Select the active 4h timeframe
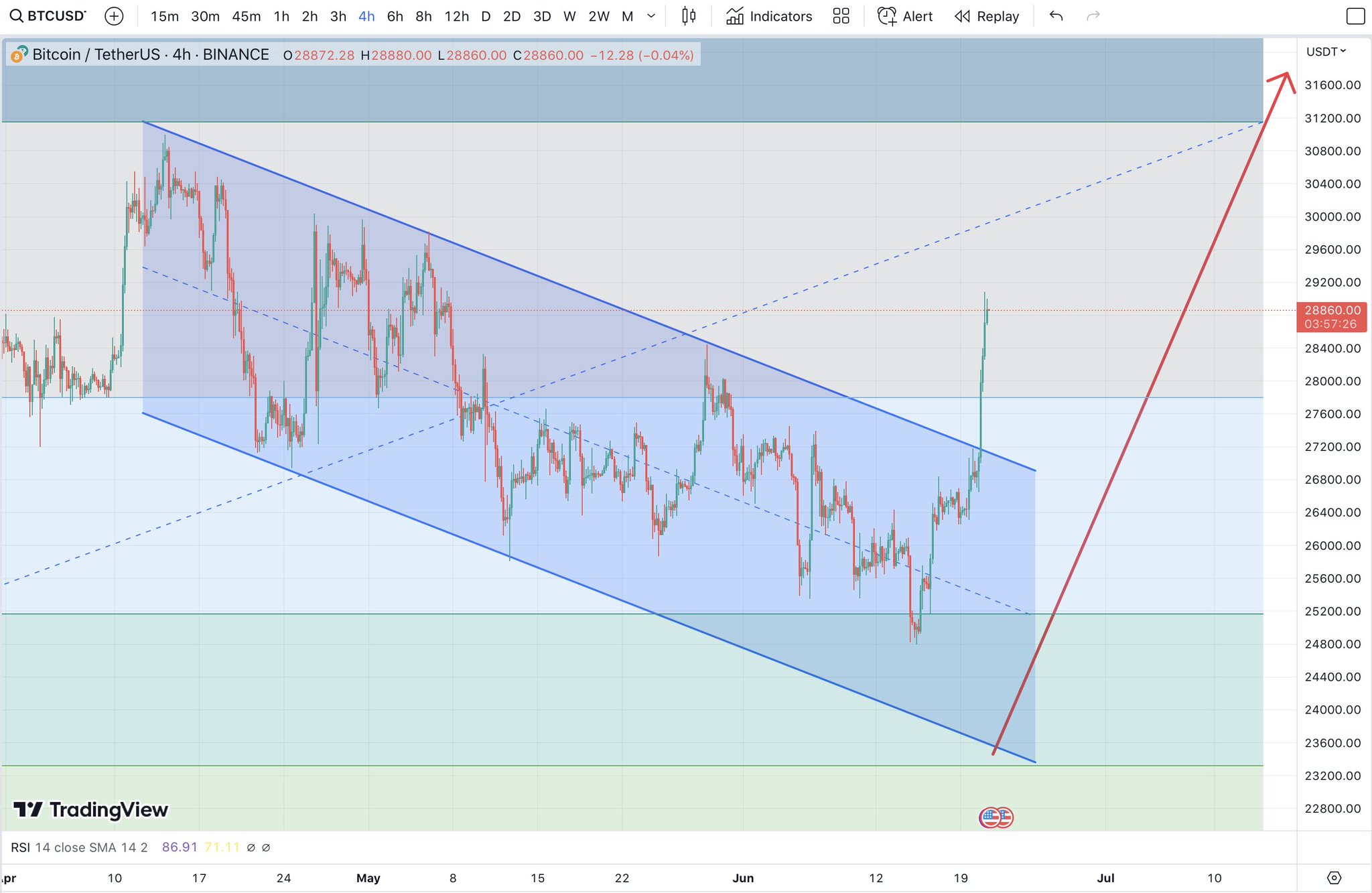Image resolution: width=1372 pixels, height=893 pixels. click(366, 16)
